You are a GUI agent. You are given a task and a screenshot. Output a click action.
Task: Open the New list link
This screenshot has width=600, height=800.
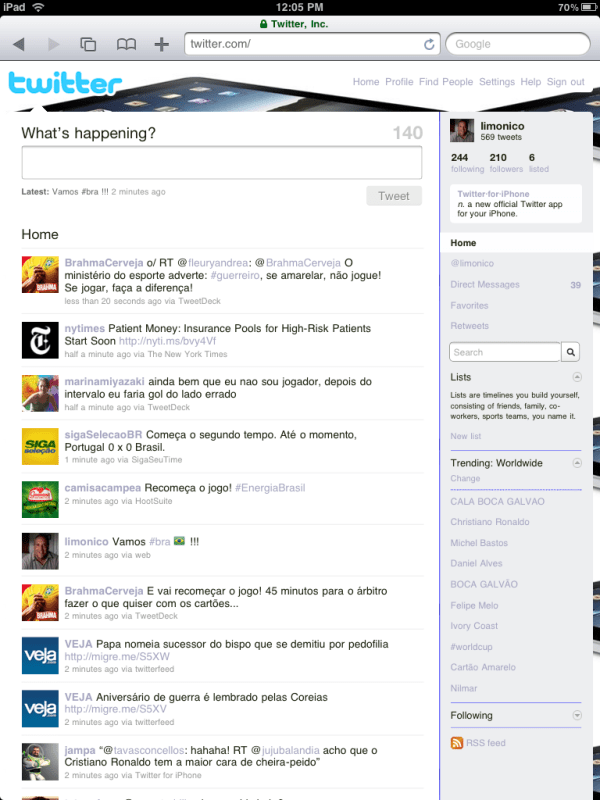point(465,436)
